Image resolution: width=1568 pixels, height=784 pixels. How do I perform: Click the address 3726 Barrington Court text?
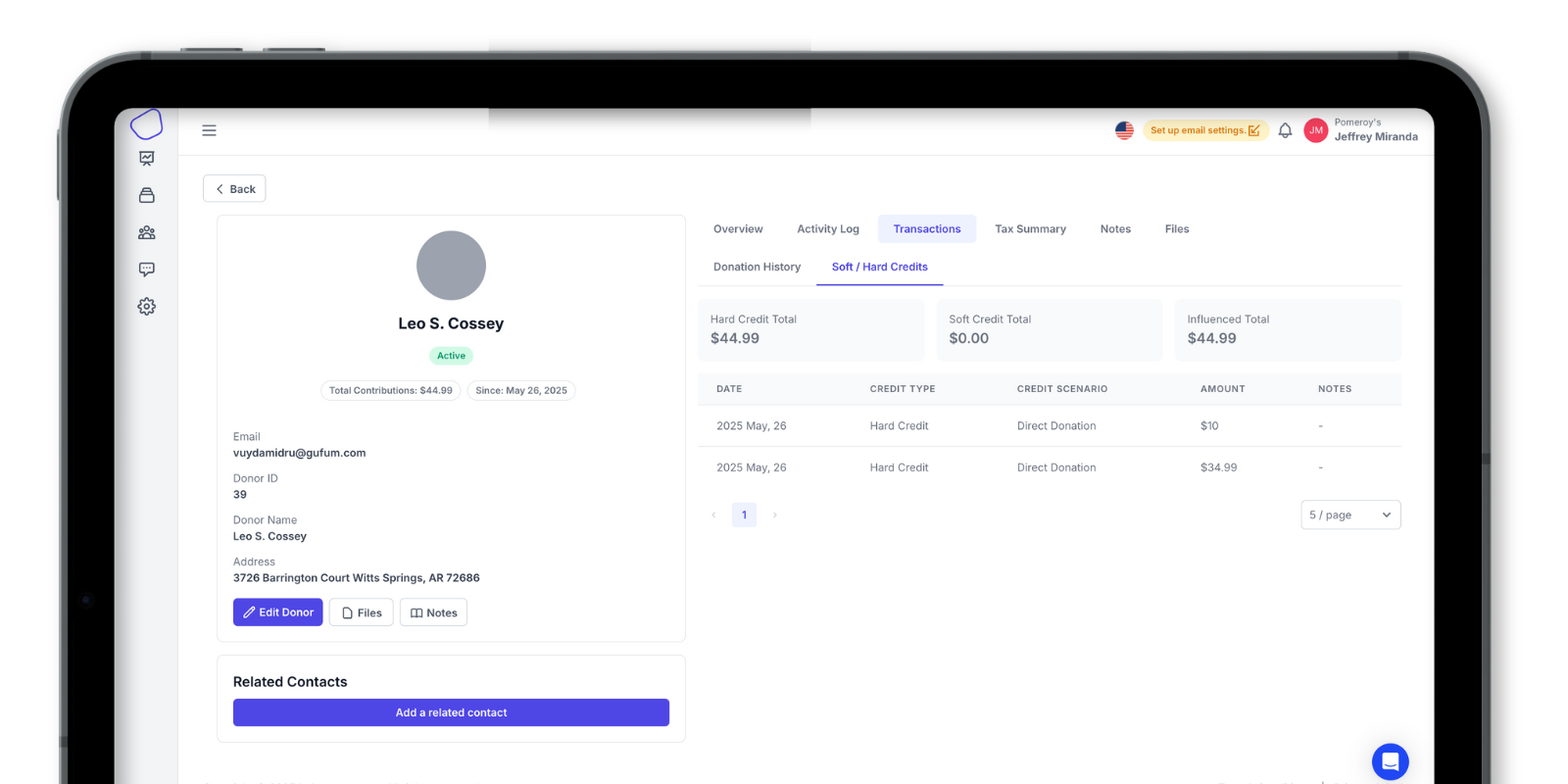357,578
